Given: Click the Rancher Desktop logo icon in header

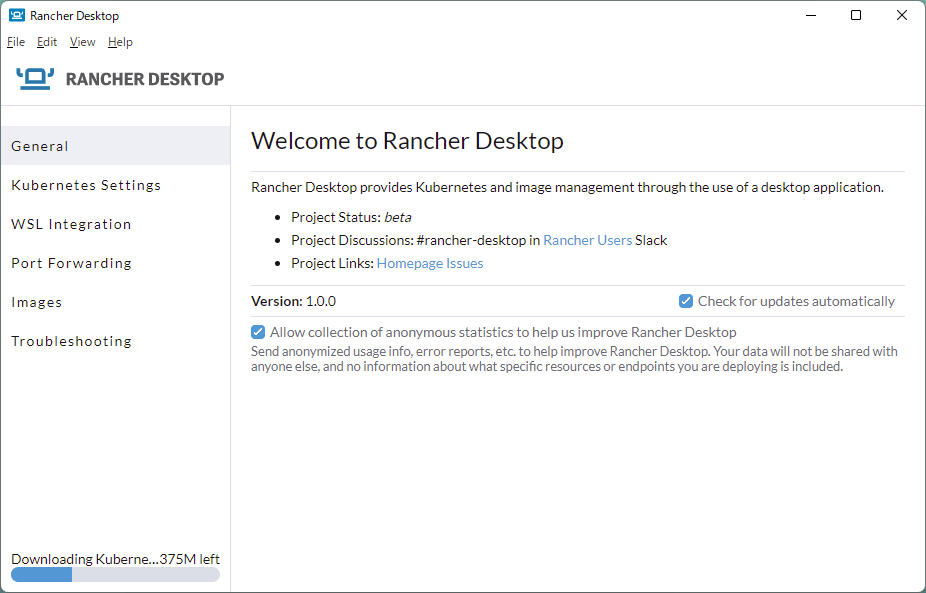Looking at the screenshot, I should [x=35, y=79].
